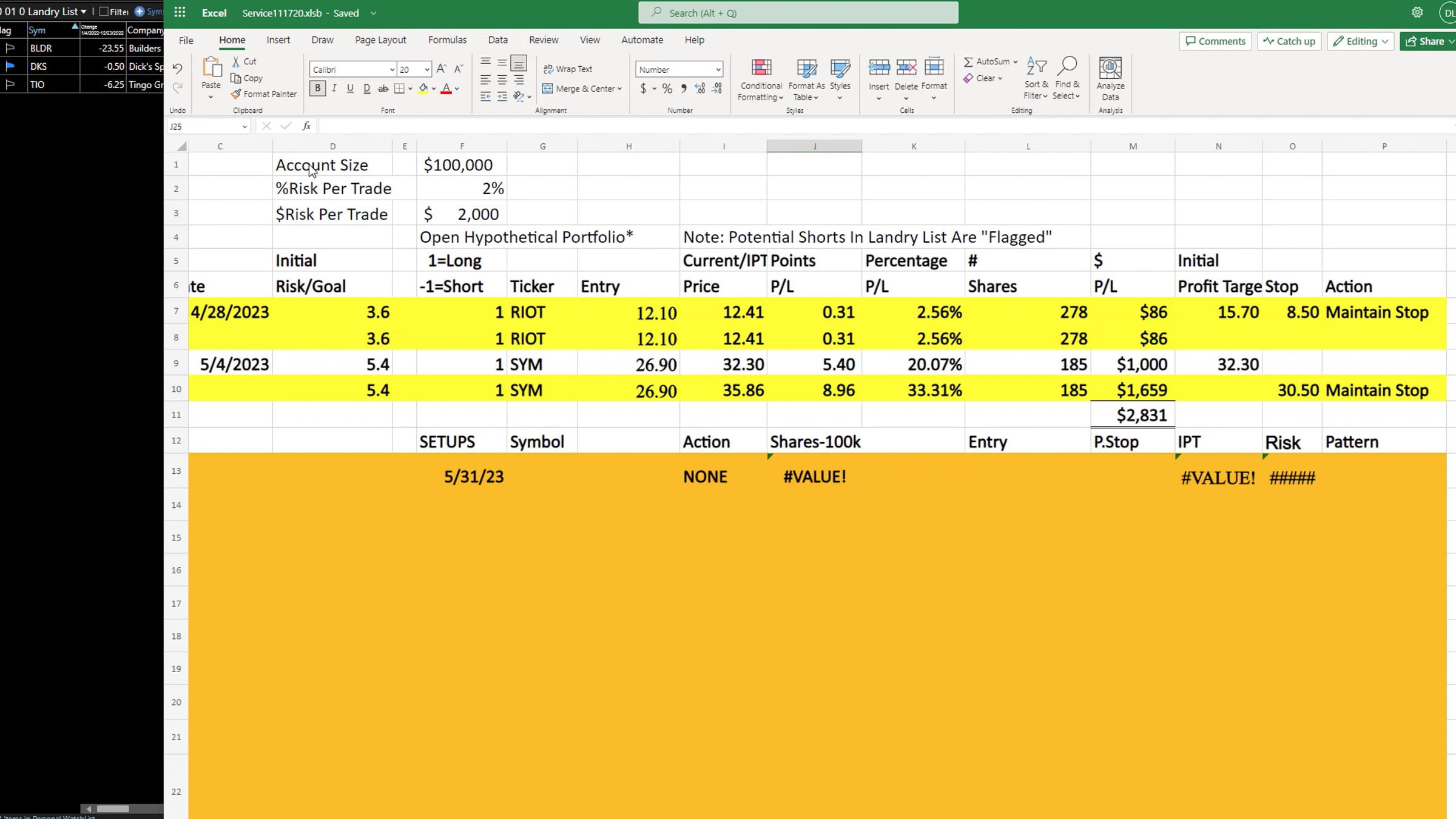Open settings using the gear icon
Image resolution: width=1456 pixels, height=819 pixels.
coord(1417,12)
